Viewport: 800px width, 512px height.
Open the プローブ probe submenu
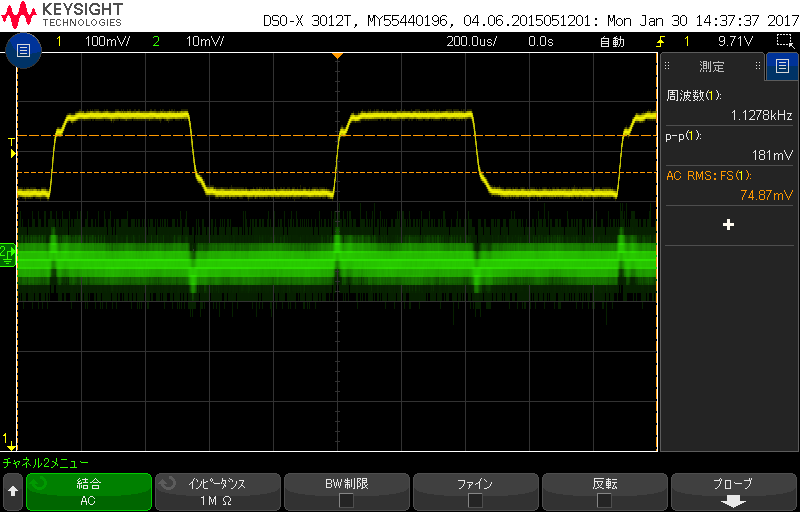[733, 492]
